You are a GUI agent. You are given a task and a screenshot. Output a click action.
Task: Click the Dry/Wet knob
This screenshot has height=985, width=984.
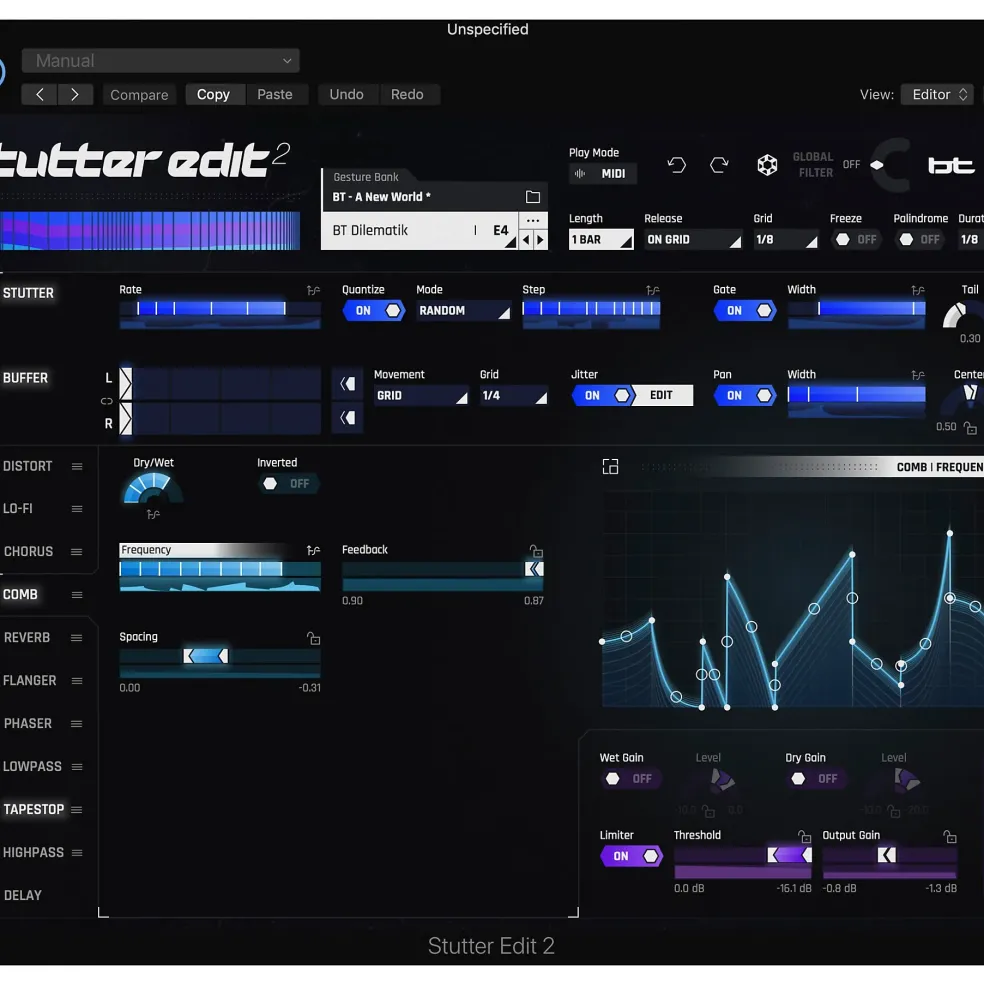[x=153, y=489]
